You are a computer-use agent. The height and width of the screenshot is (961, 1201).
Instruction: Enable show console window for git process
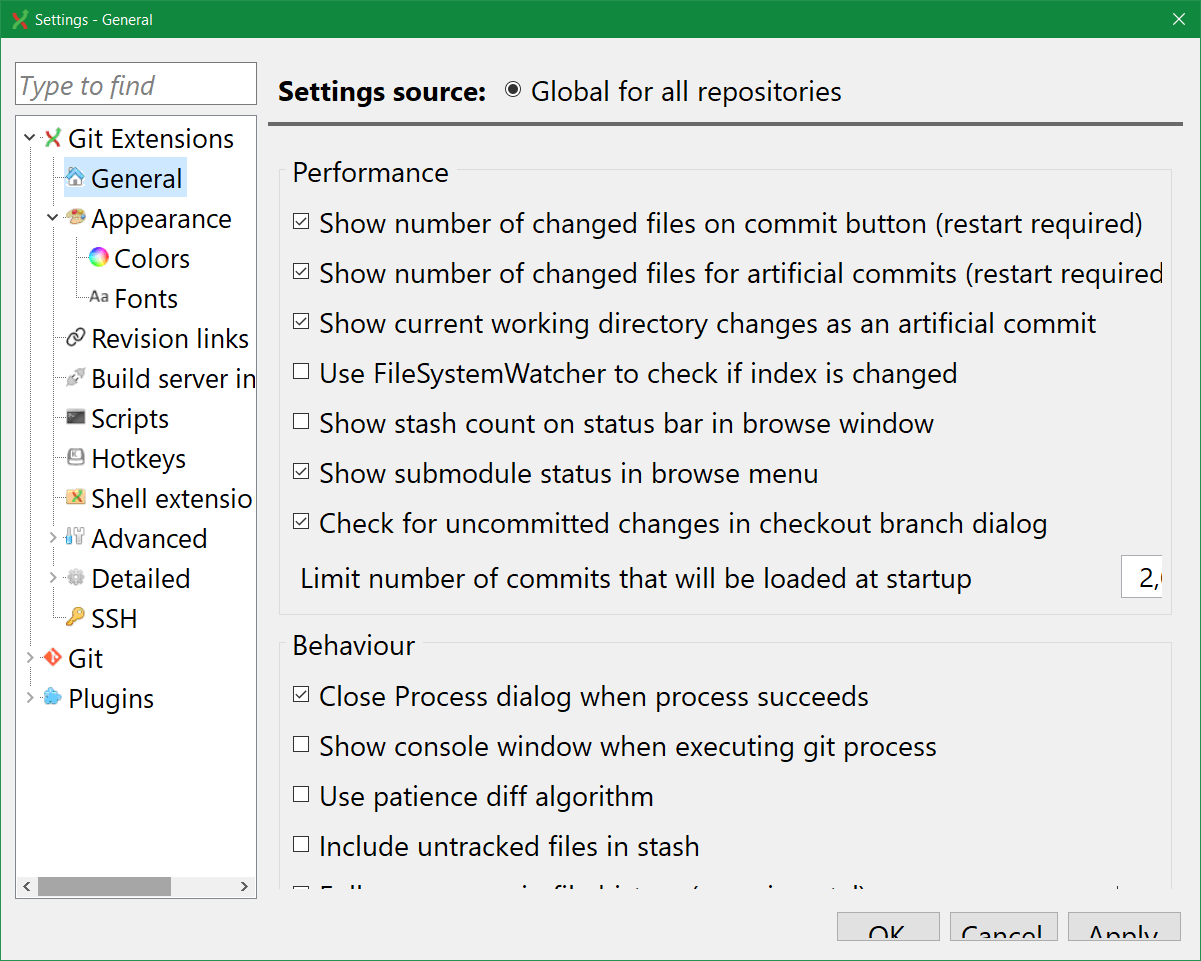pyautogui.click(x=301, y=745)
